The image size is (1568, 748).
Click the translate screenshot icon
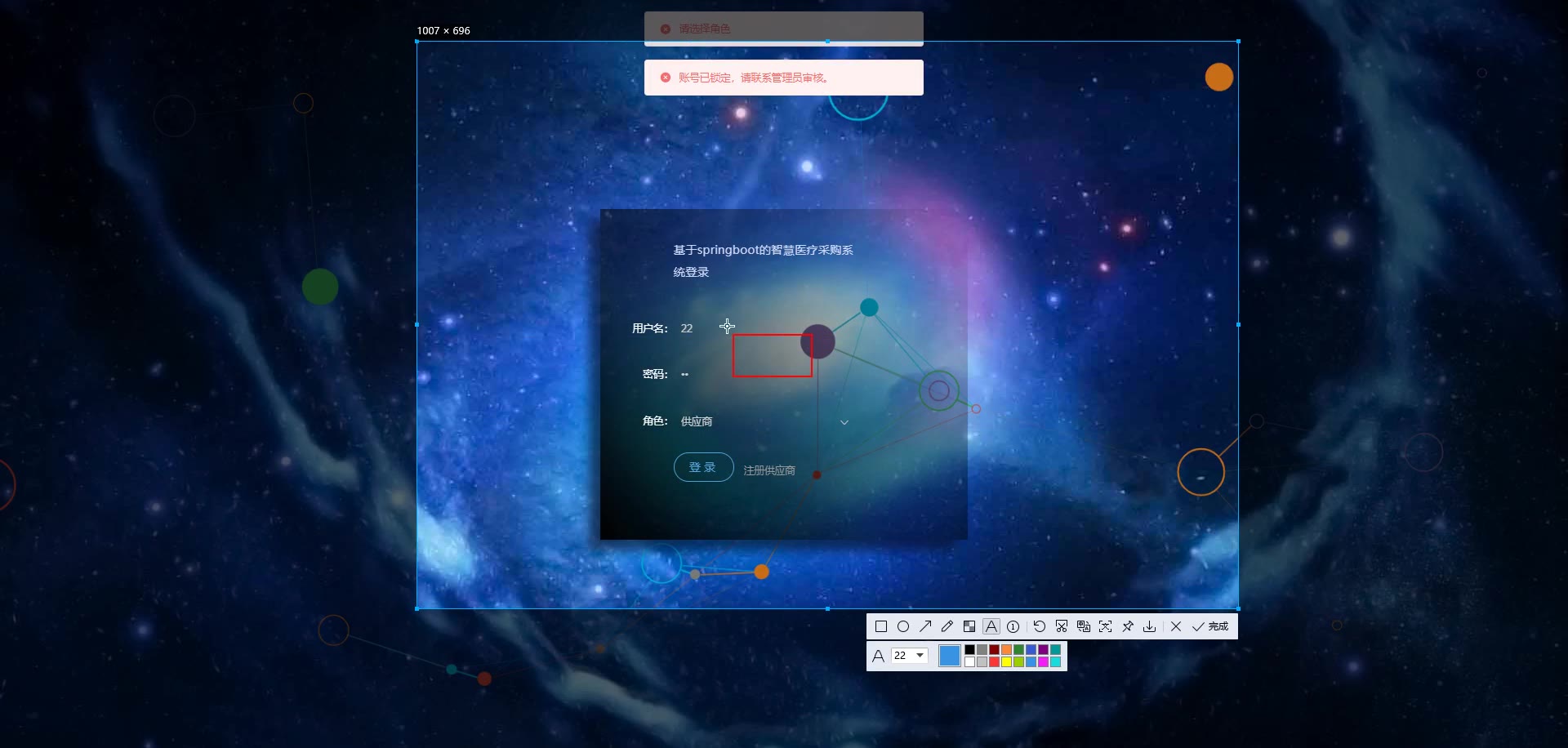1084,626
